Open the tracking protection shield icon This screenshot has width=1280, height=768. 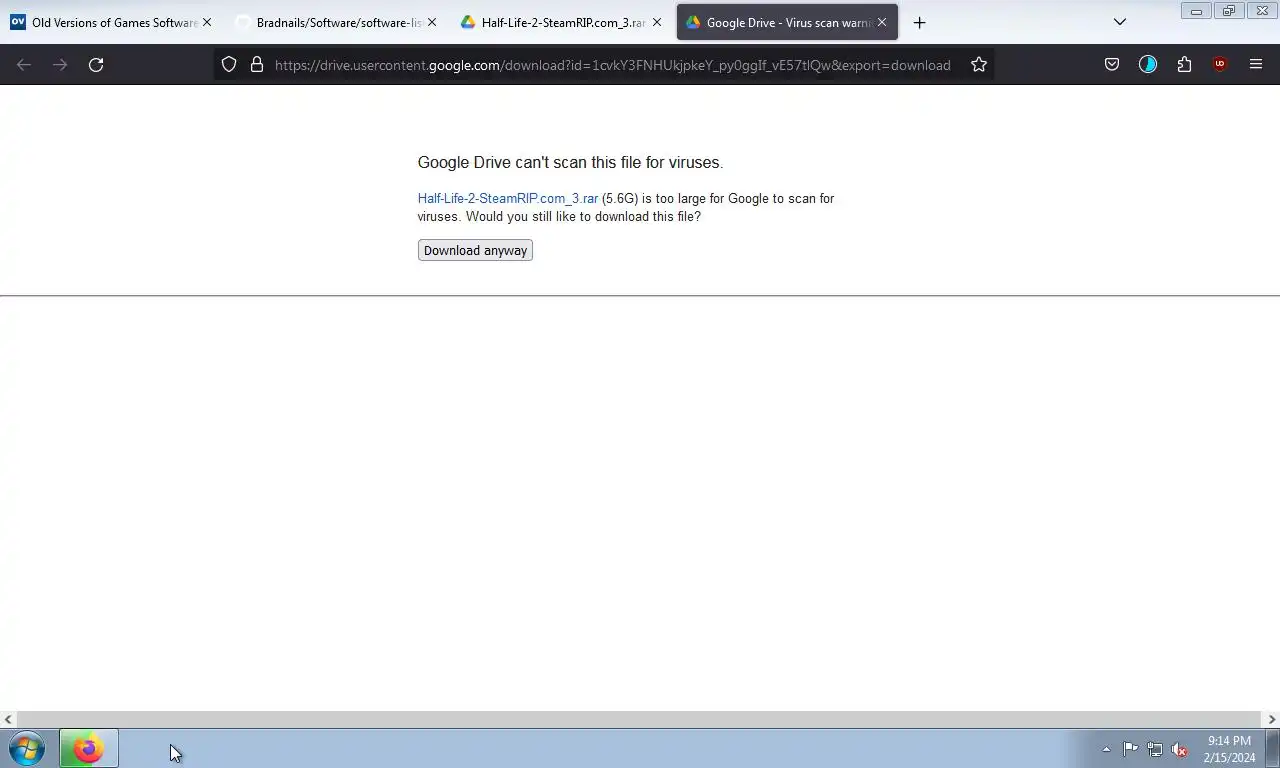click(x=229, y=64)
